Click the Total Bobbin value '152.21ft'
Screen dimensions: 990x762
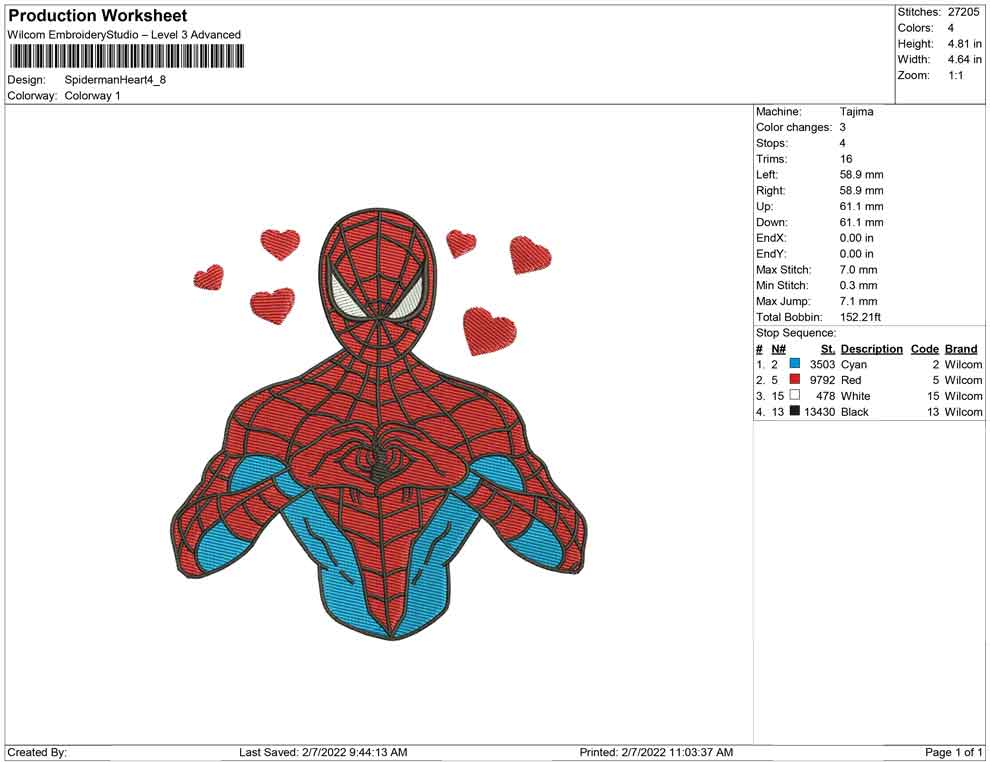tap(861, 317)
